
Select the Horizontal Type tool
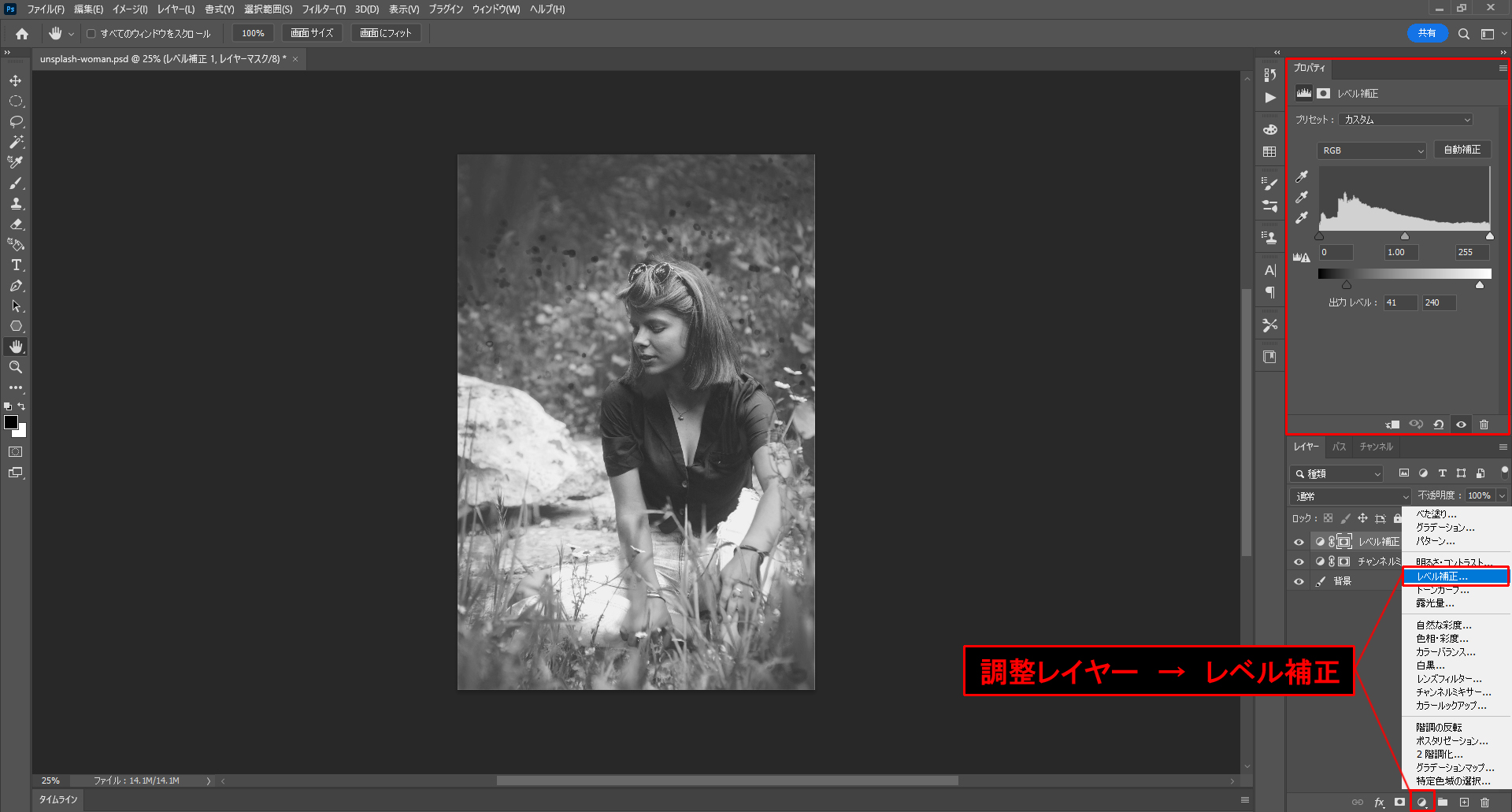[x=16, y=265]
